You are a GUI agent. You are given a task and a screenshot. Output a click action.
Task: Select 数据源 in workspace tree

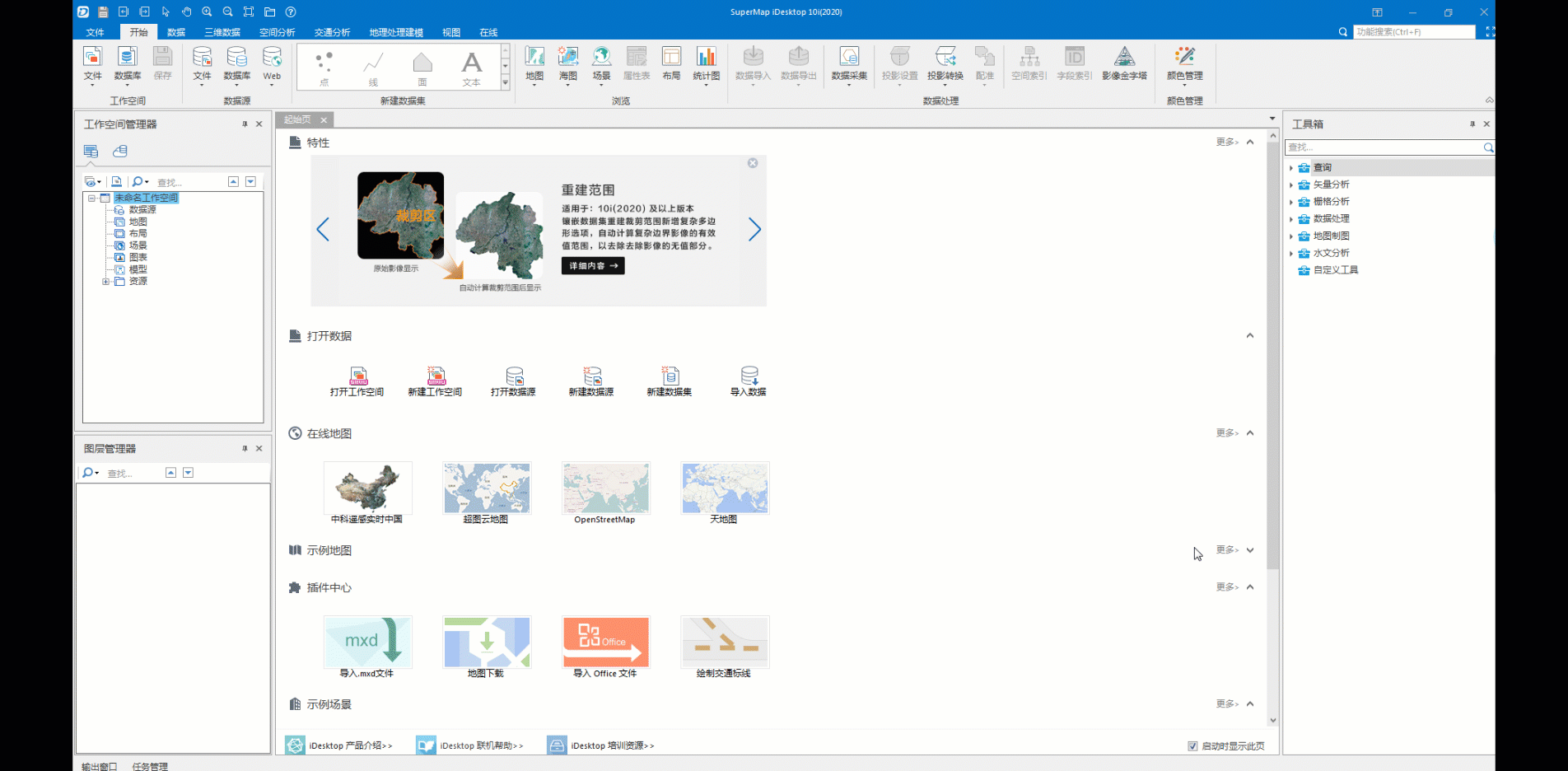click(x=142, y=210)
